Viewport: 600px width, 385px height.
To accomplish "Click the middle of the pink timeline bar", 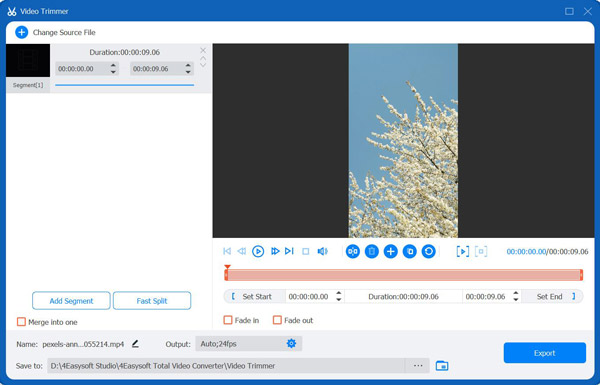I will 404,275.
